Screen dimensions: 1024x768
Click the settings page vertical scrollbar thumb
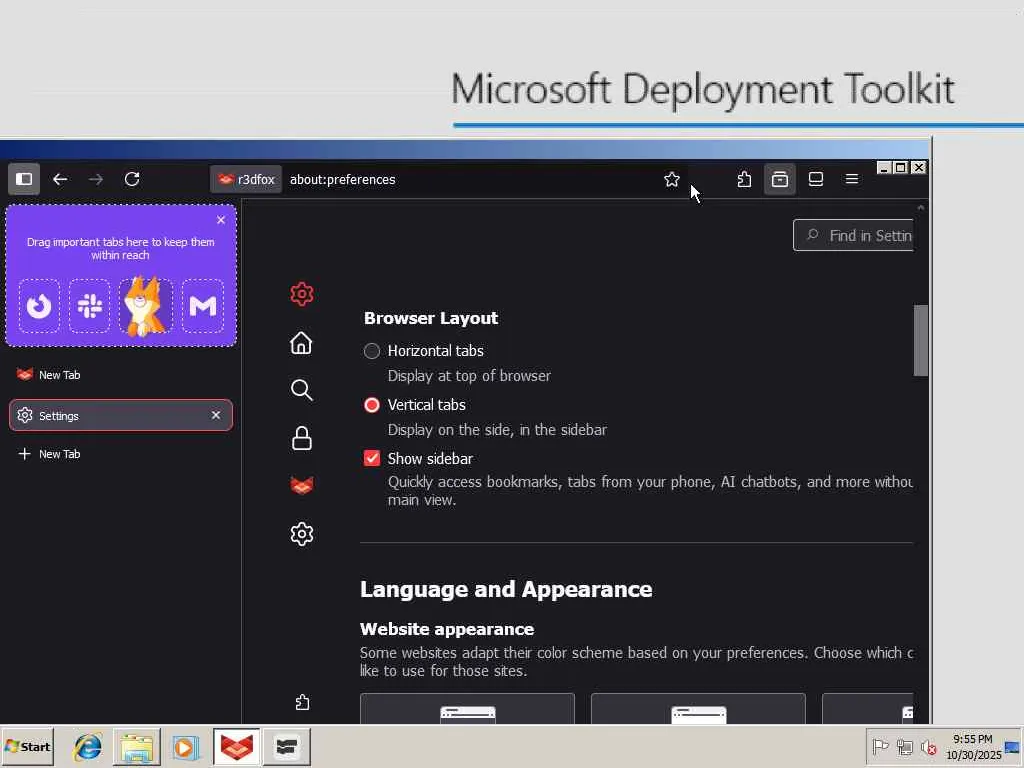click(921, 340)
